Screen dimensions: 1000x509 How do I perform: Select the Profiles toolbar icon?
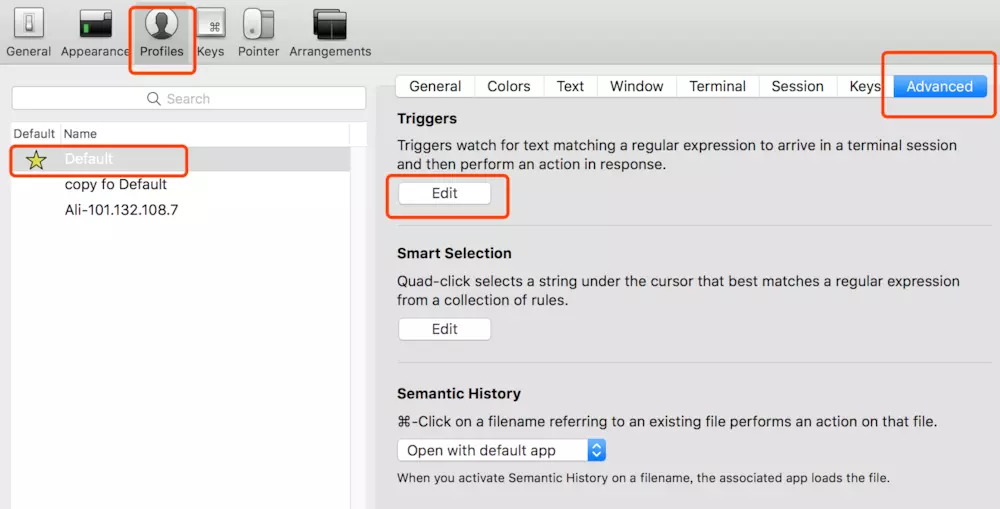[x=161, y=32]
